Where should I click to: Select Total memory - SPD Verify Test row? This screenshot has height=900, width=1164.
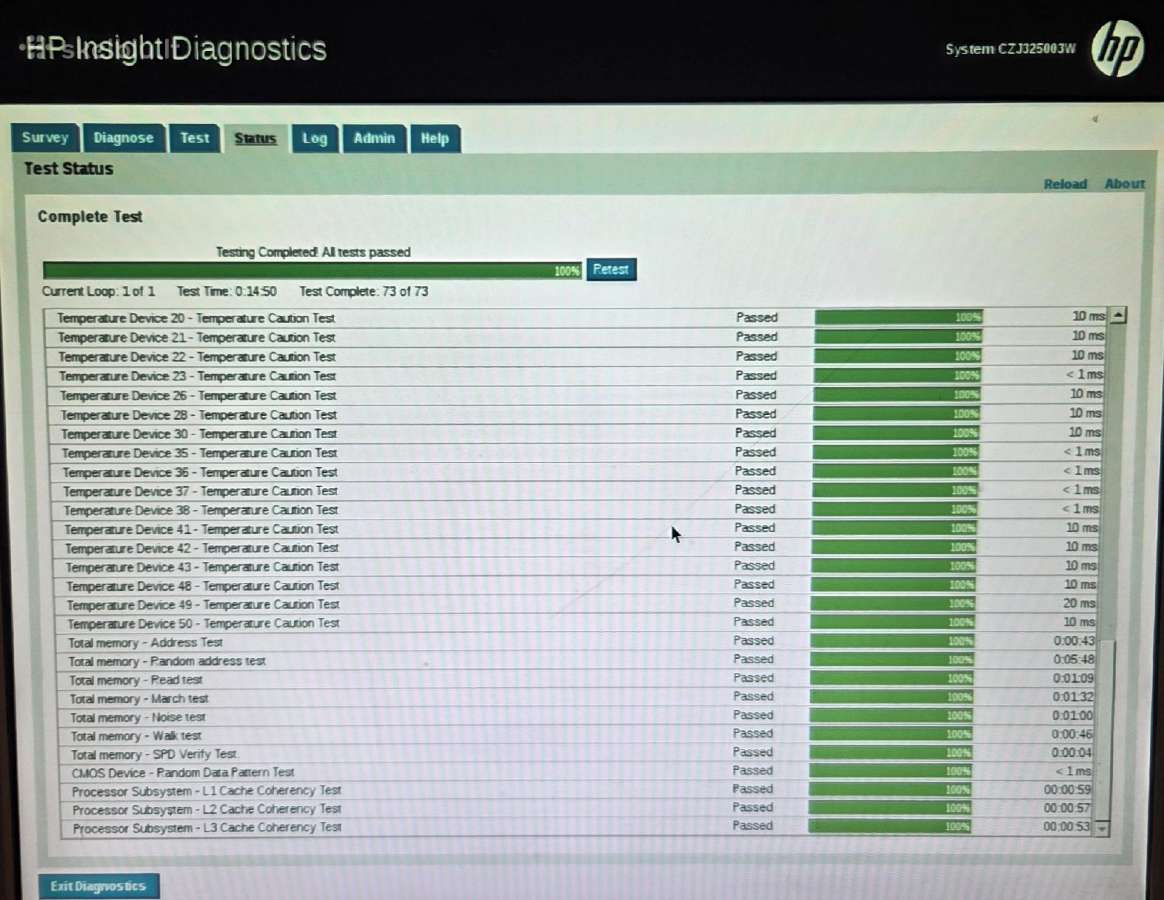[576, 754]
